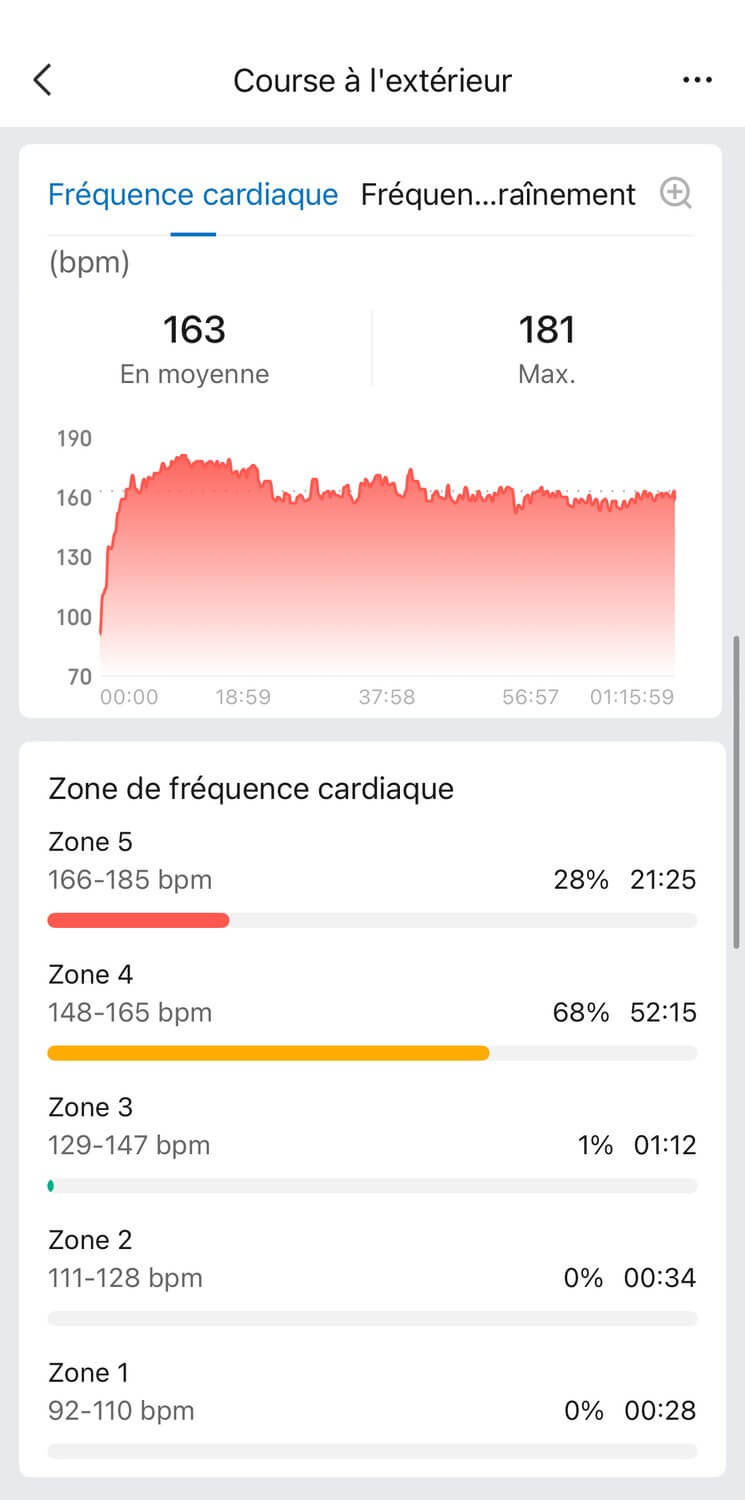Tap the back arrow icon

42,80
